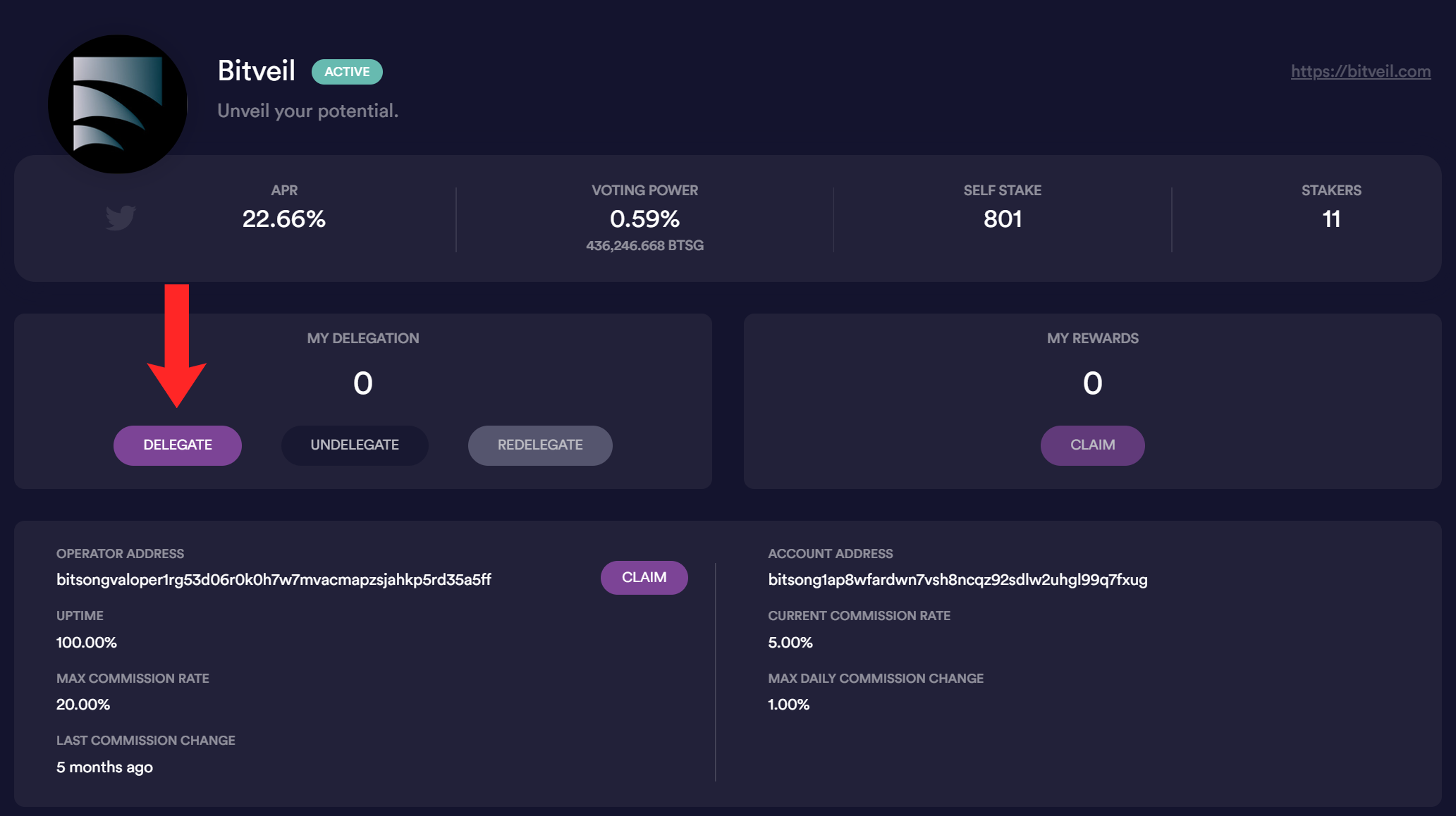Click the purple DELEGATE button

(x=178, y=445)
